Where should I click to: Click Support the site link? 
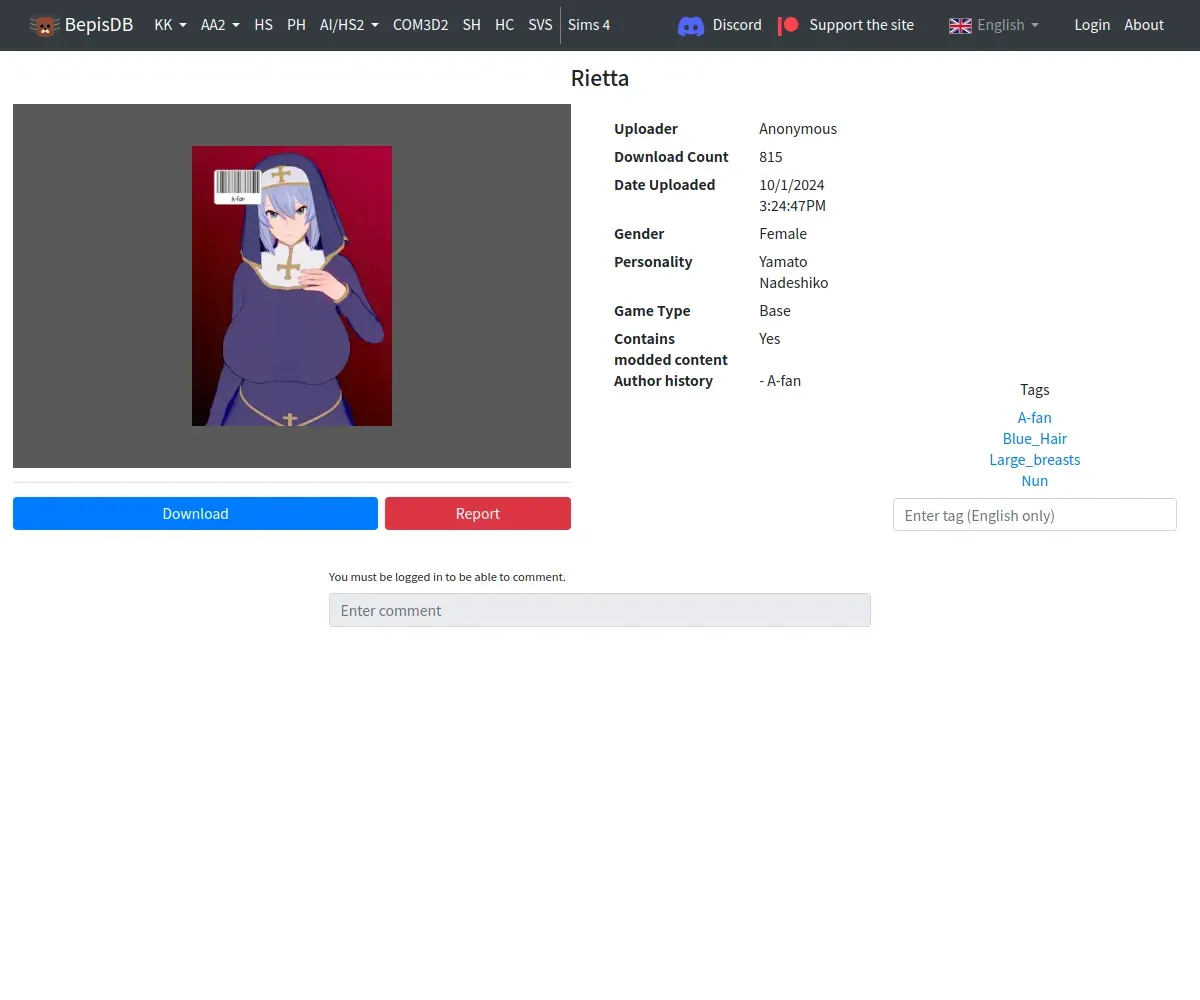(862, 25)
